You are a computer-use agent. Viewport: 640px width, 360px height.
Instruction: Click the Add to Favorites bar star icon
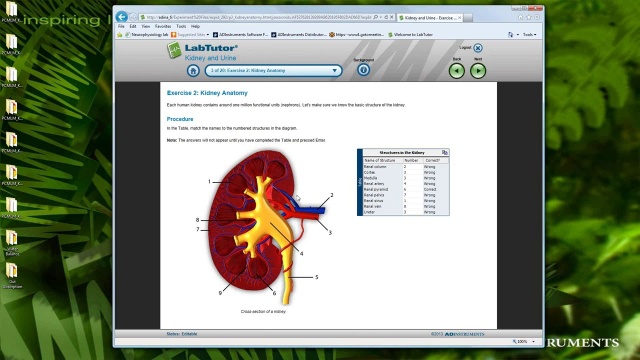pos(120,35)
